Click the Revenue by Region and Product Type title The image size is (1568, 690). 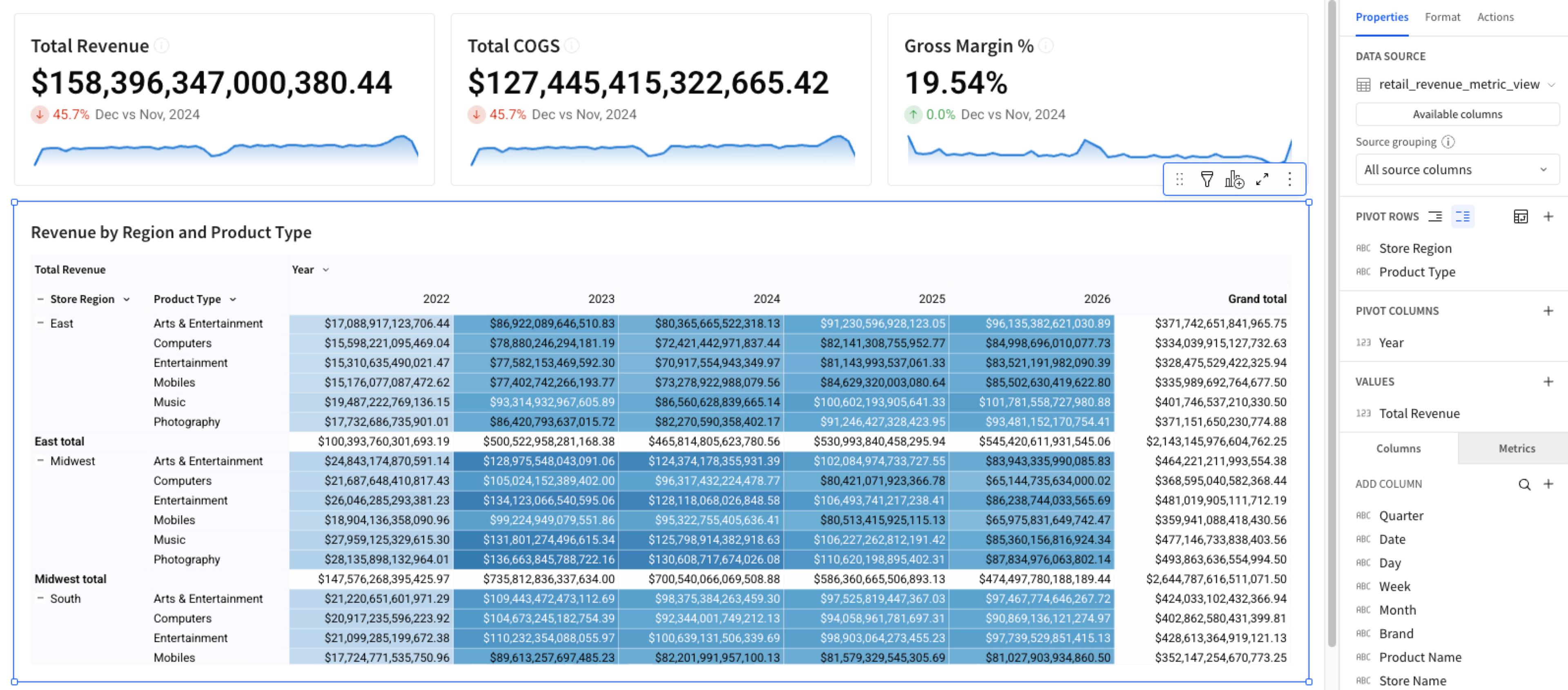click(171, 233)
